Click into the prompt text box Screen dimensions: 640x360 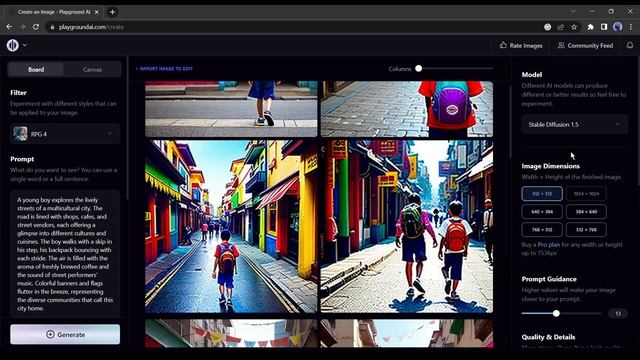[x=65, y=253]
